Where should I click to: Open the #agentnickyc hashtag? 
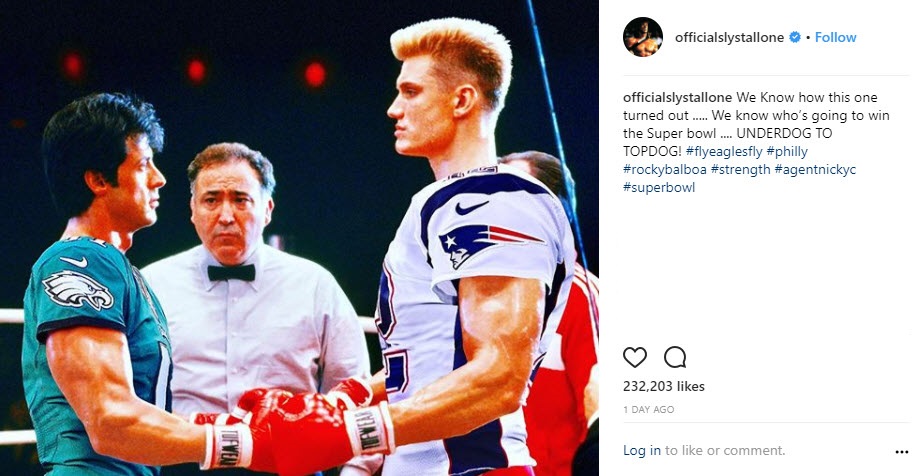[x=815, y=170]
